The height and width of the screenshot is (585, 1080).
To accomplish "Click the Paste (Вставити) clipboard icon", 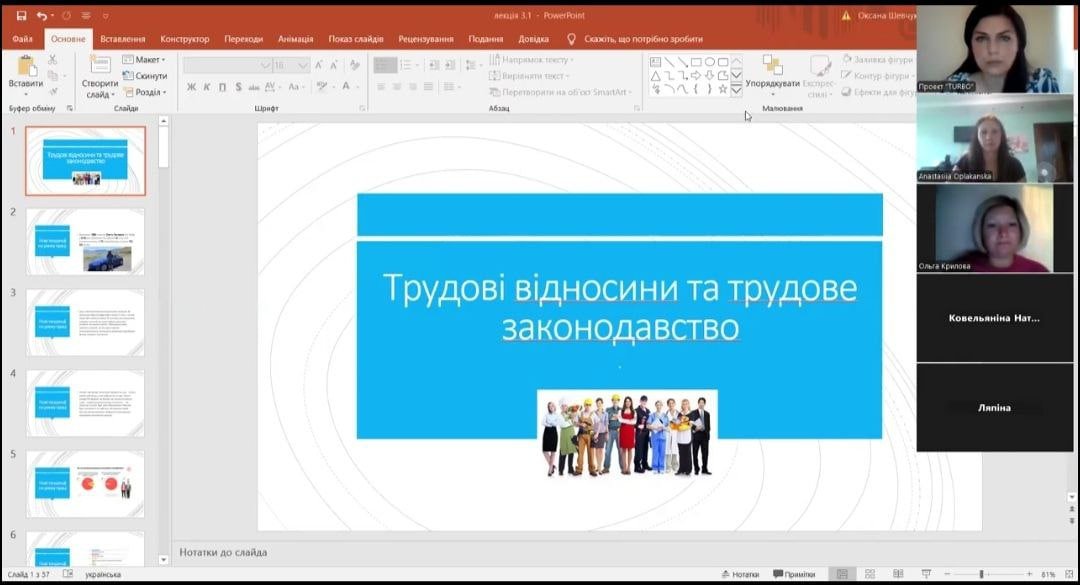I will pyautogui.click(x=26, y=66).
